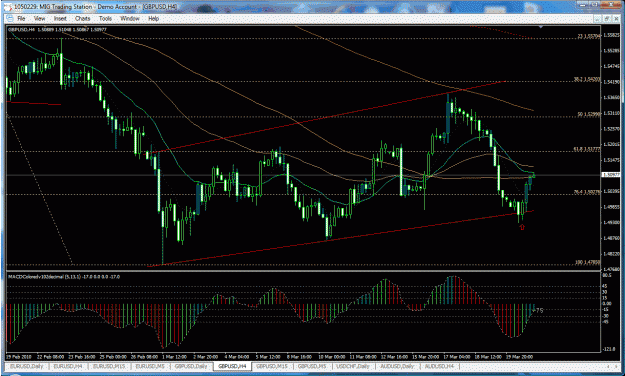Open the Tools menu
Viewport: 625px width, 376px height.
point(105,18)
